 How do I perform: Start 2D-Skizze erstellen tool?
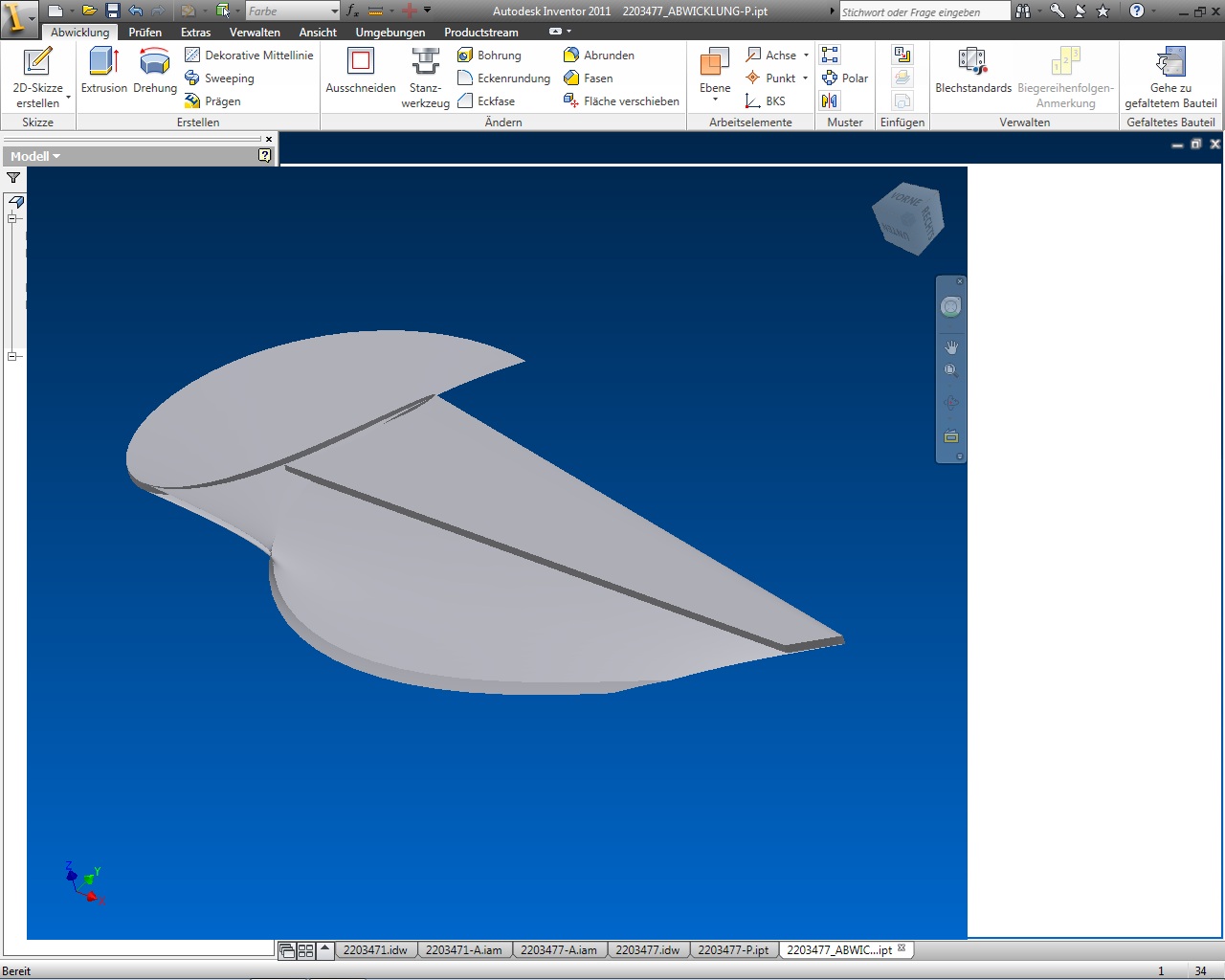38,78
